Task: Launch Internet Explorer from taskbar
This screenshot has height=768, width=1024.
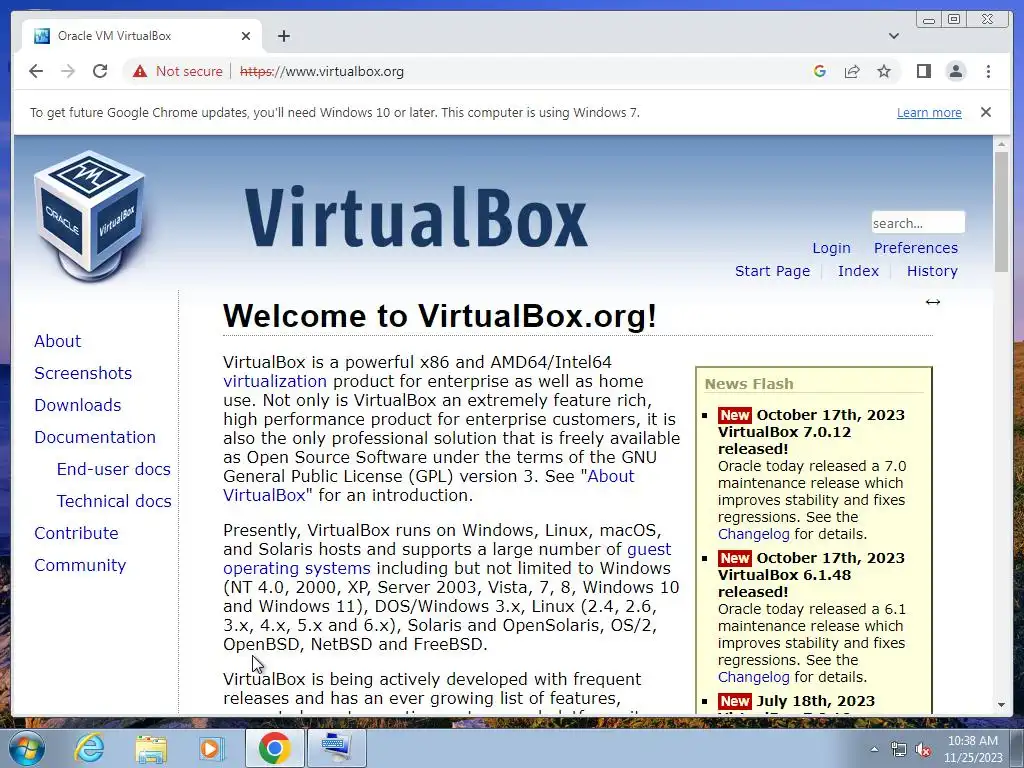Action: point(89,748)
